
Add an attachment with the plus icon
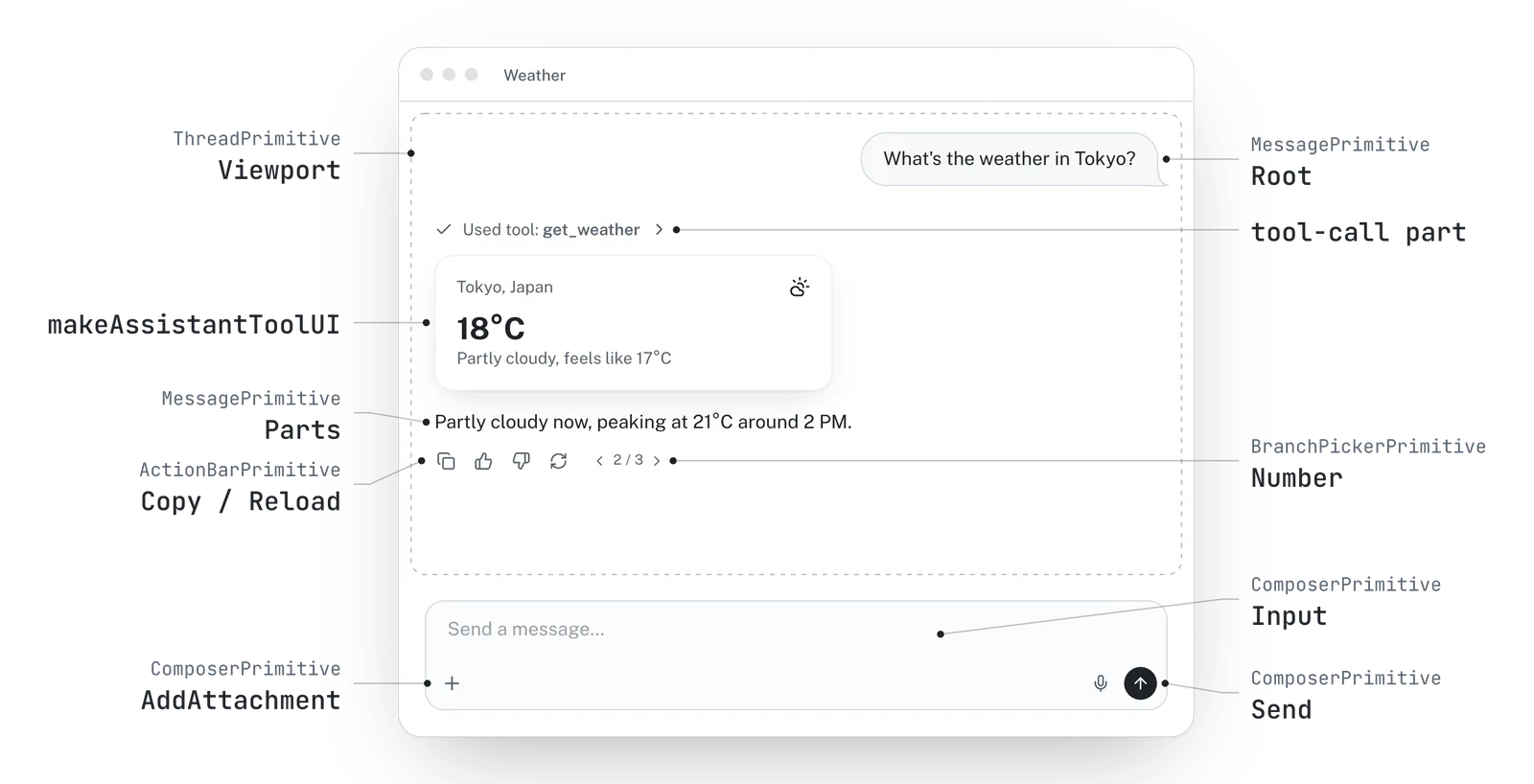tap(453, 683)
